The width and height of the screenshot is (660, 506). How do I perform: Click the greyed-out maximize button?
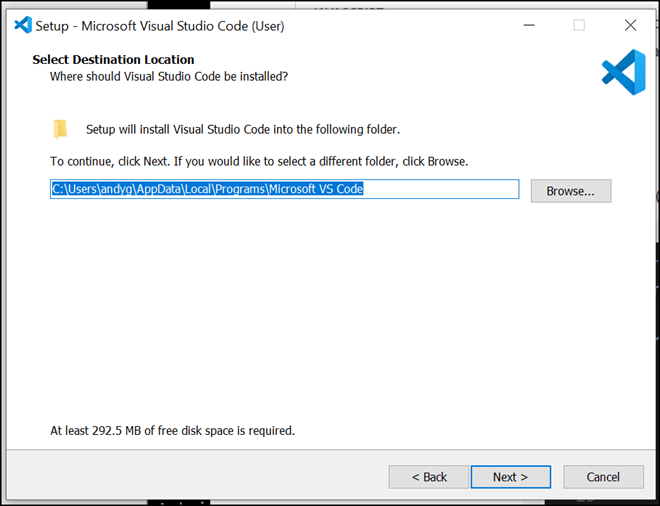coord(579,25)
